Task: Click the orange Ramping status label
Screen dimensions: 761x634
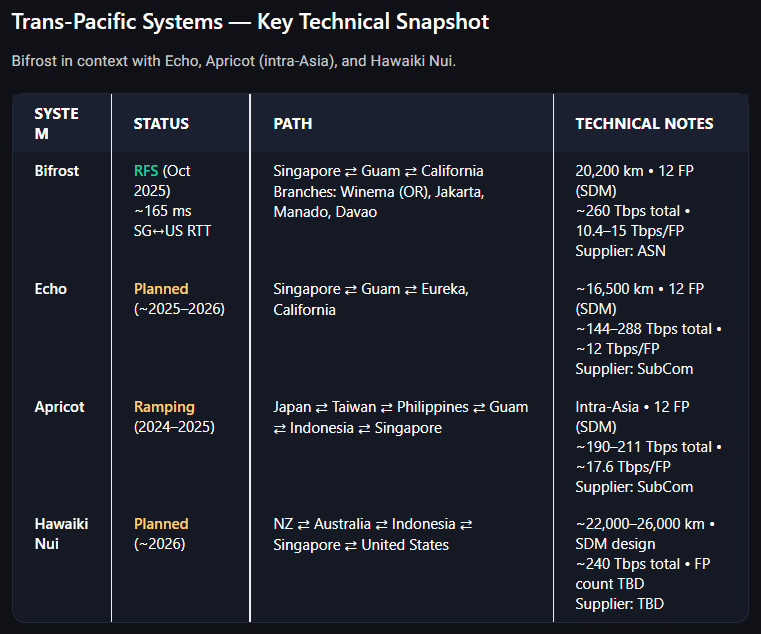Action: pyautogui.click(x=164, y=407)
